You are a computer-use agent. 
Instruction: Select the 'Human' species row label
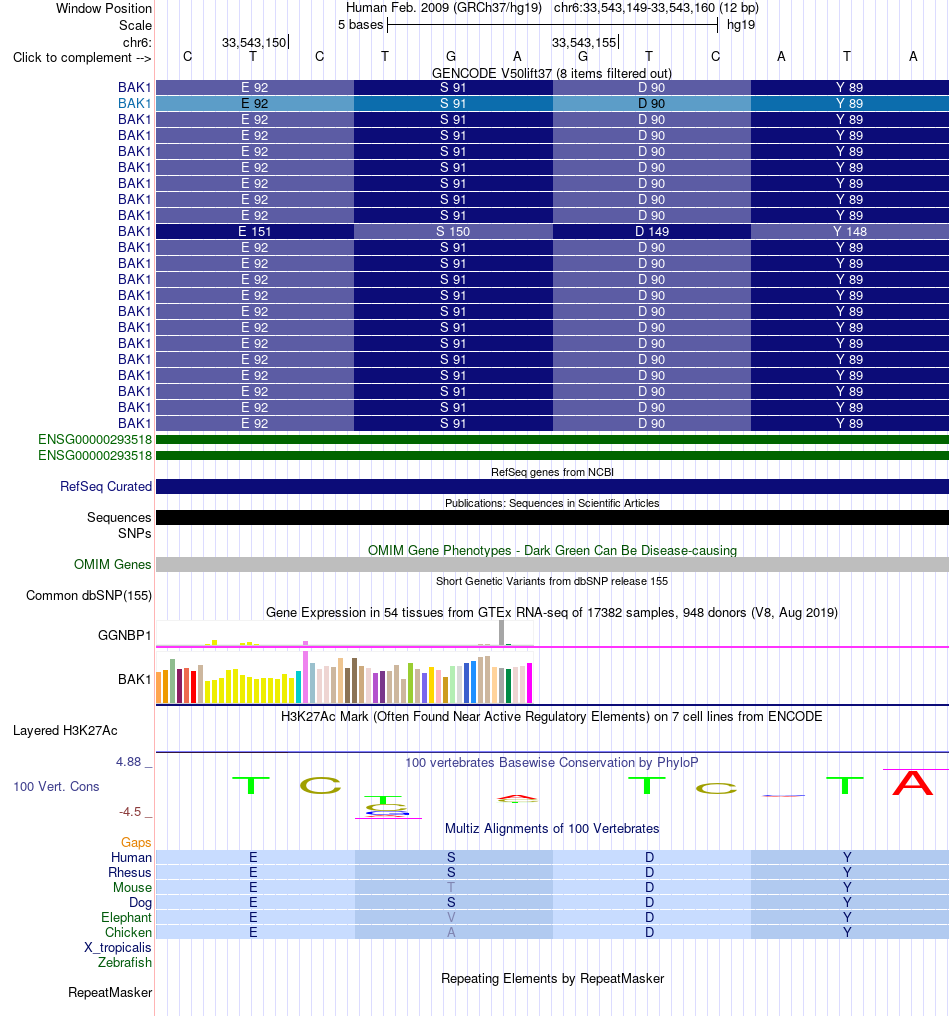[132, 857]
